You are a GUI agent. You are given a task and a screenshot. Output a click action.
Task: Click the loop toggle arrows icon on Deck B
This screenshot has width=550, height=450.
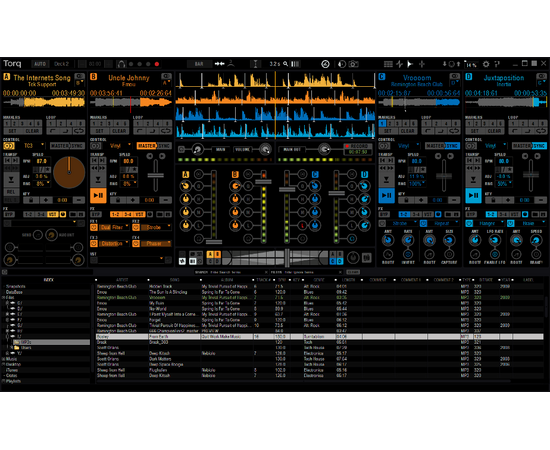166,131
